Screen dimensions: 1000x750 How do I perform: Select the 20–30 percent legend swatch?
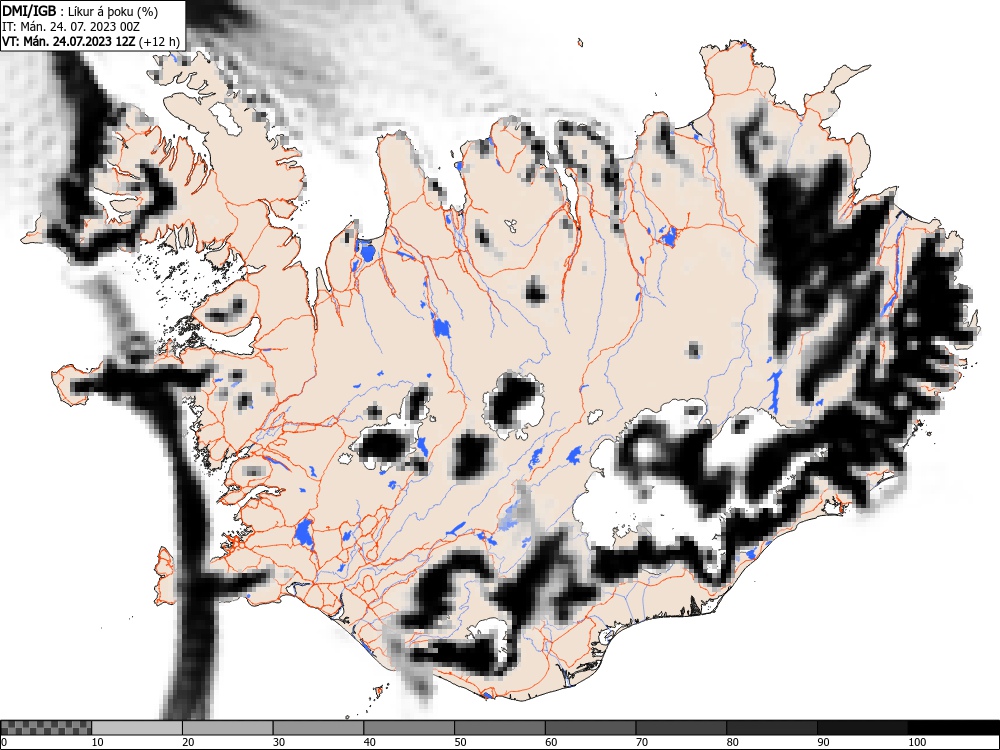(228, 728)
